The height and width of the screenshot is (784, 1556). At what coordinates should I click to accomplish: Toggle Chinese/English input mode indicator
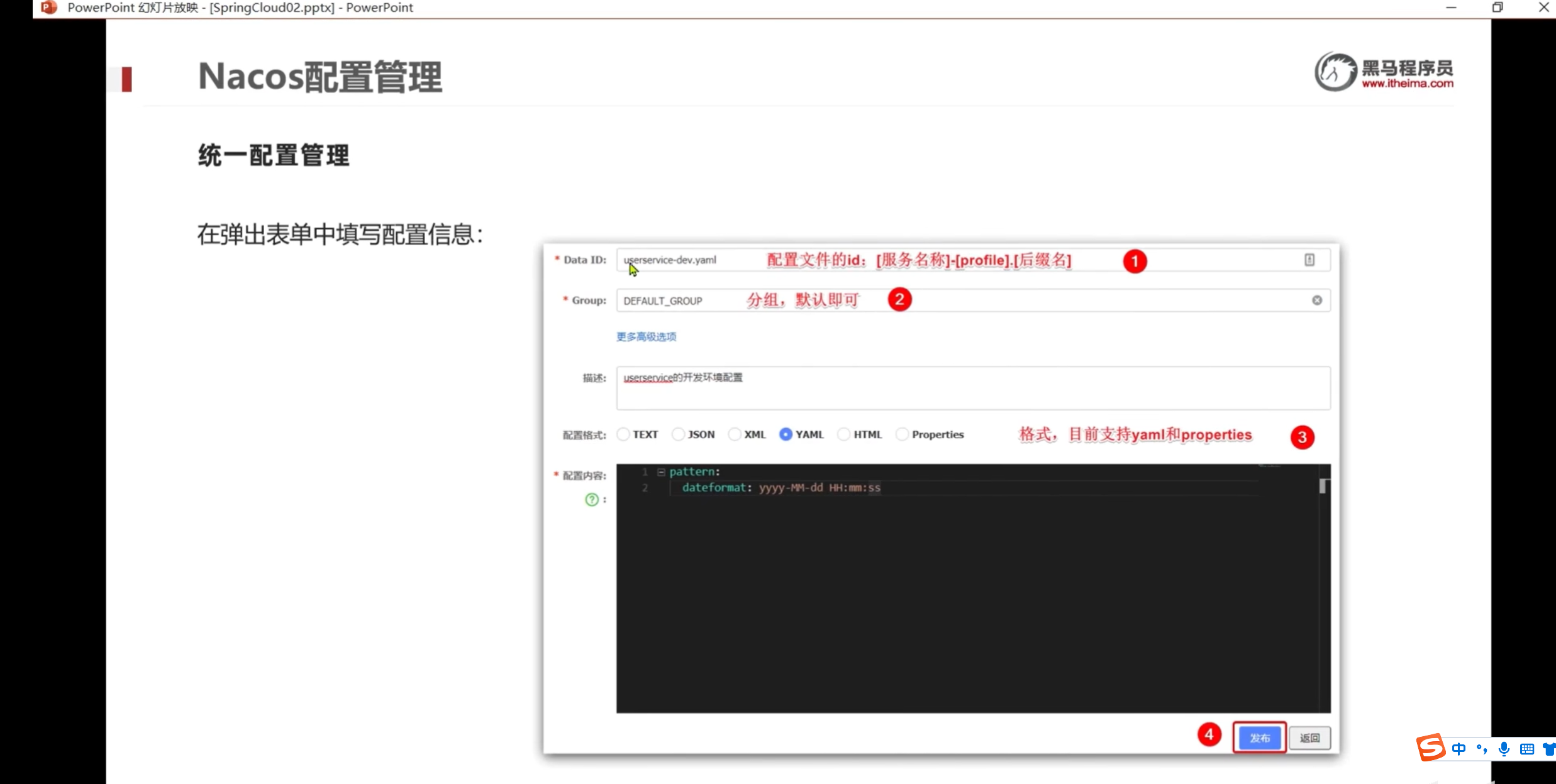(1459, 749)
